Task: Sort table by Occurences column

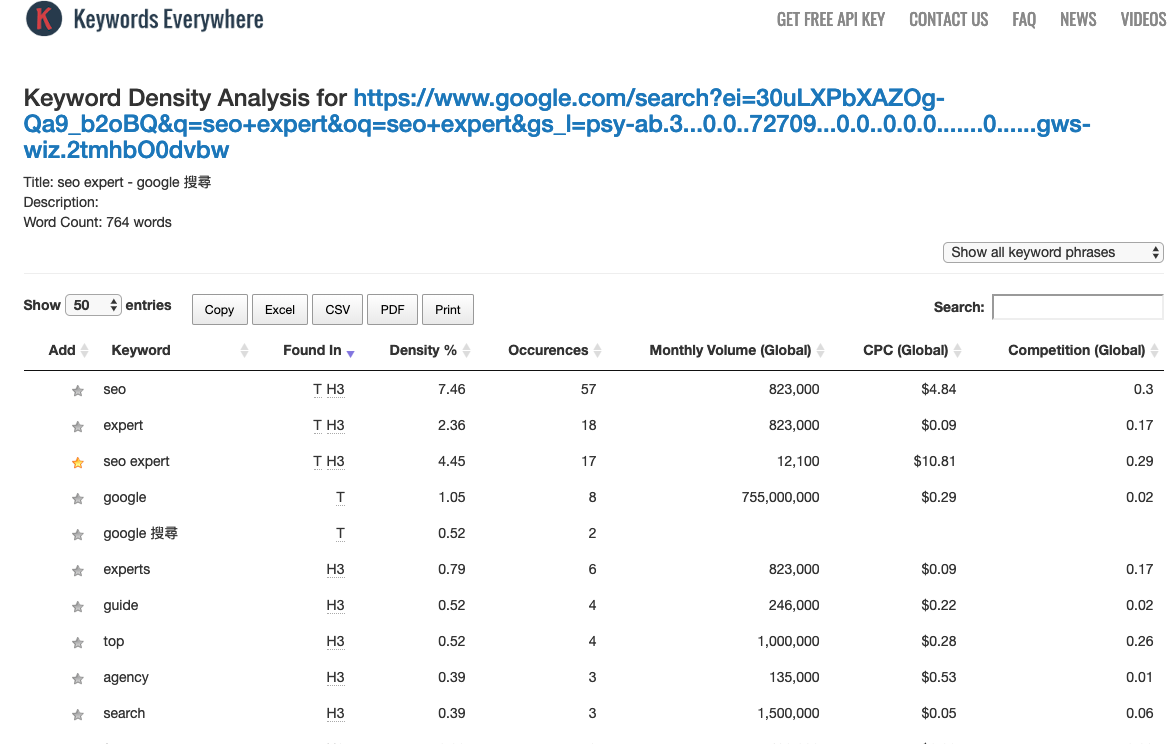Action: (555, 350)
